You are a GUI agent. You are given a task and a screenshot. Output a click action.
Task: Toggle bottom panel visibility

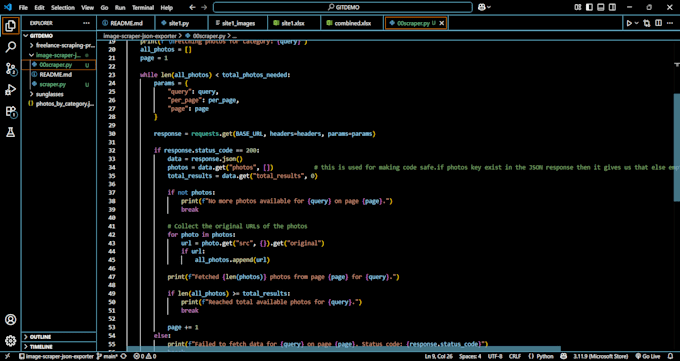pyautogui.click(x=601, y=7)
